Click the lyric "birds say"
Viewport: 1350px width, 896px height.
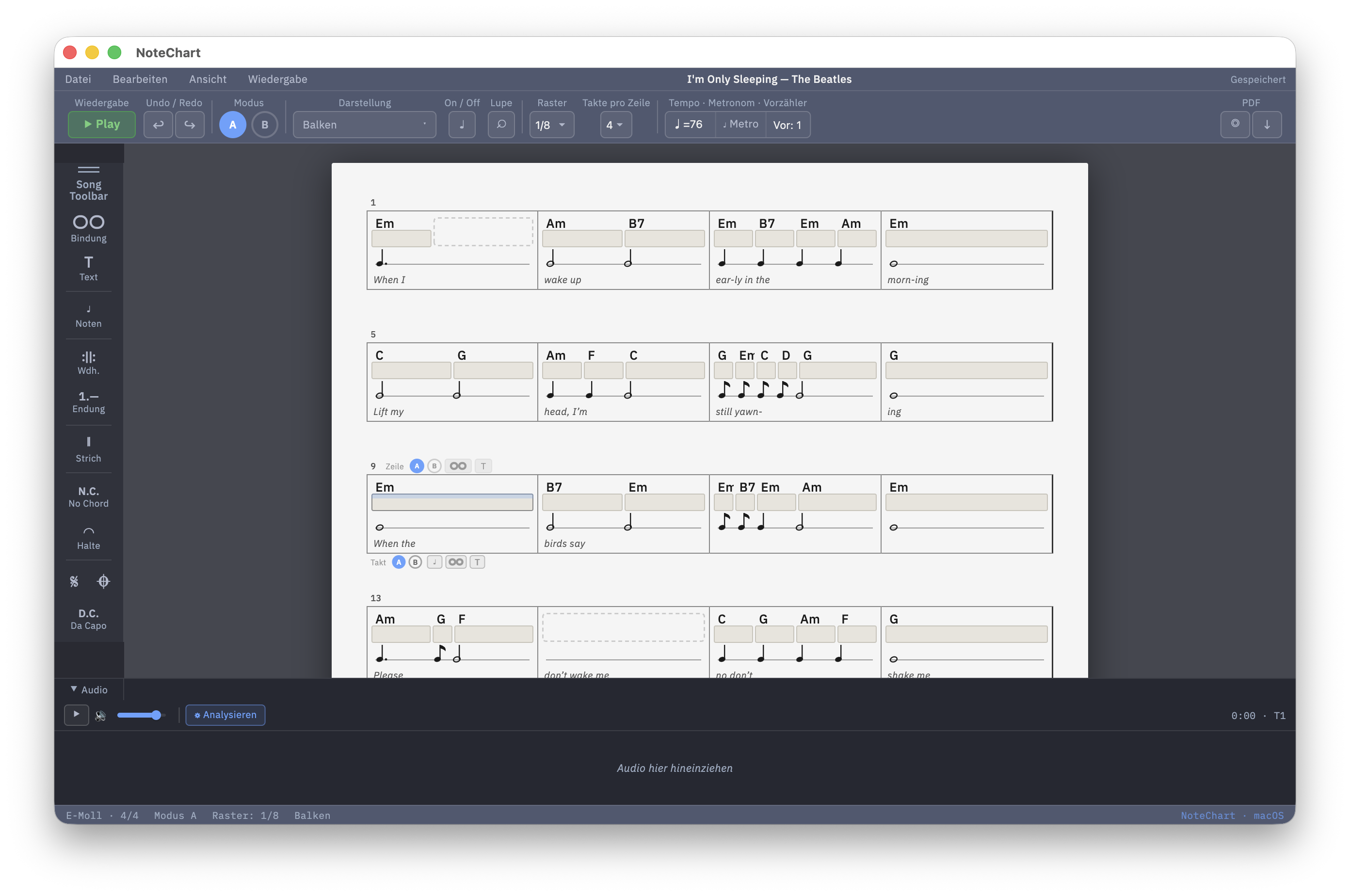(564, 544)
